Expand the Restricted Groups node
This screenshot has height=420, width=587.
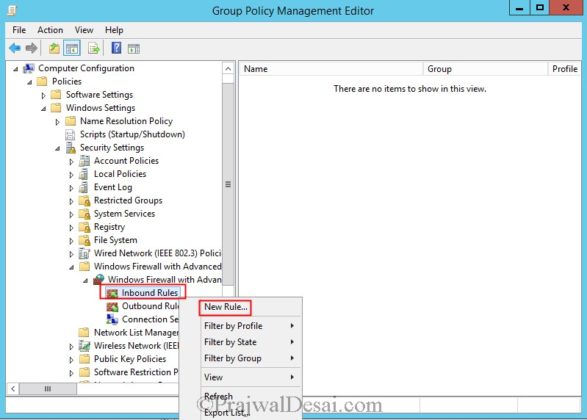point(71,201)
